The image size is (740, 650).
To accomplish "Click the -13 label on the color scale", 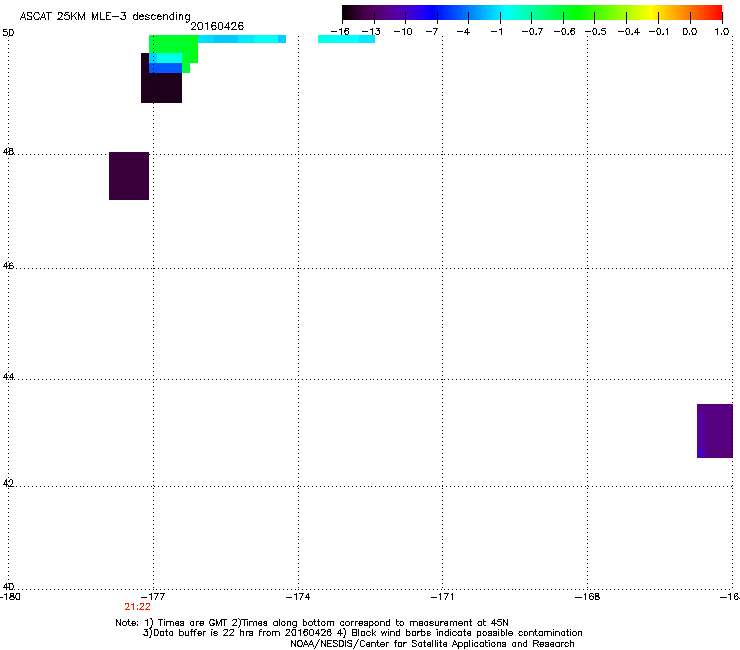I will pyautogui.click(x=371, y=32).
